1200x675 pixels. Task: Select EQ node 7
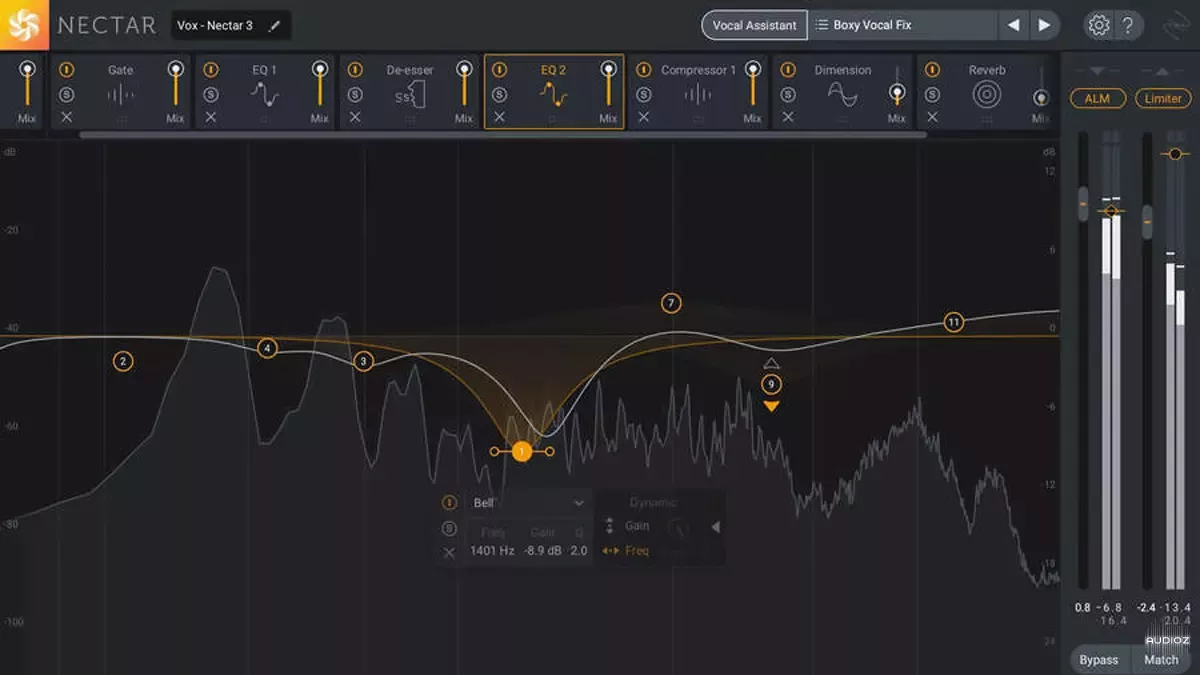coord(671,303)
